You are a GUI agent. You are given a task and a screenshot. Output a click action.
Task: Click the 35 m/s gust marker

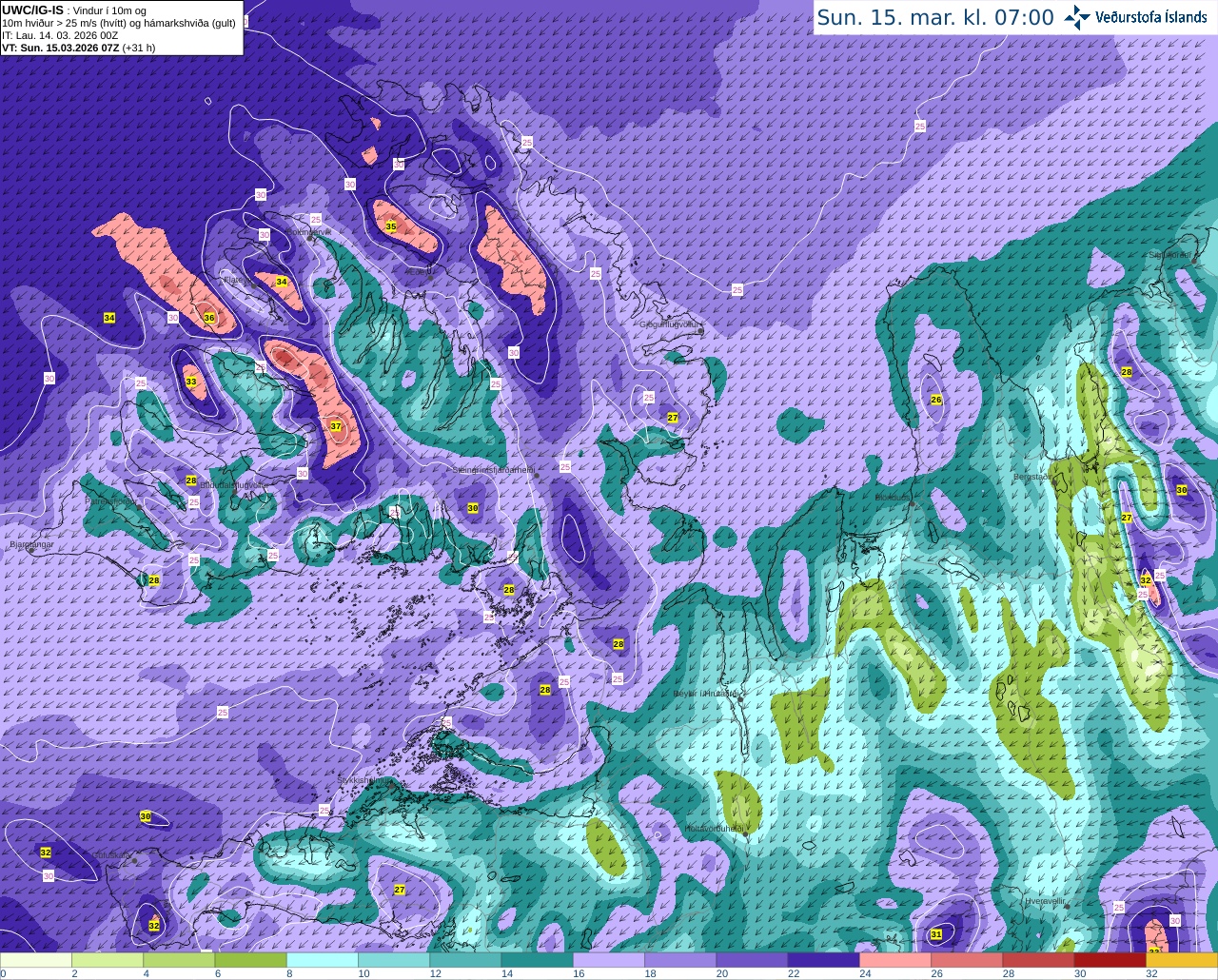coord(390,226)
